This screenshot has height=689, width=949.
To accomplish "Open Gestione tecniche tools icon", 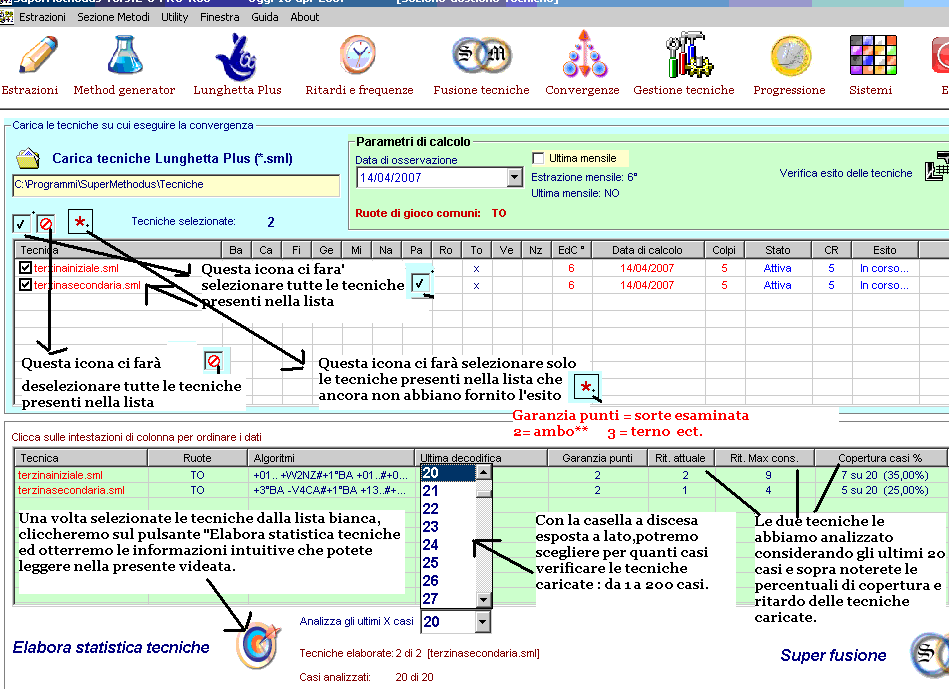I will [688, 55].
